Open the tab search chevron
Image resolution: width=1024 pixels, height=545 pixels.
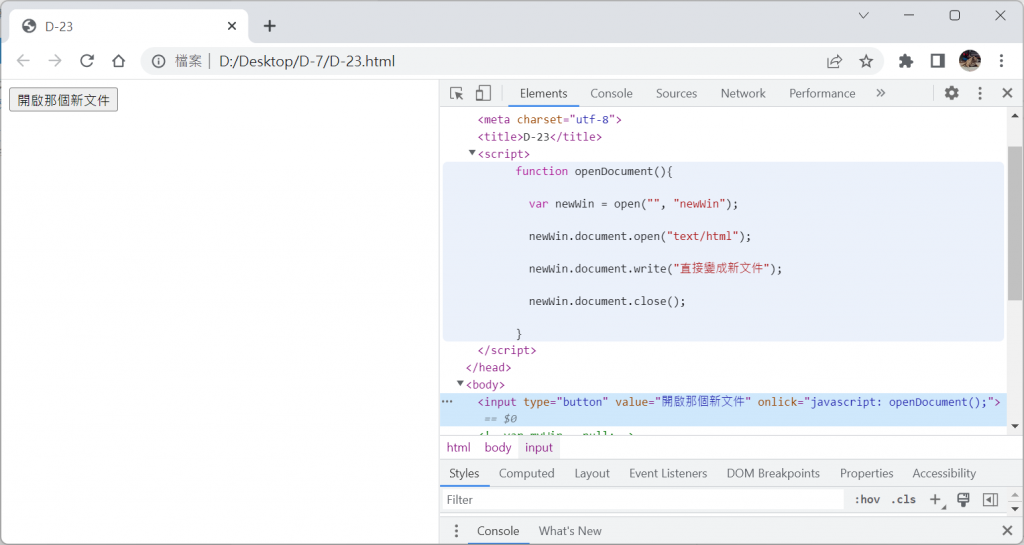(863, 15)
